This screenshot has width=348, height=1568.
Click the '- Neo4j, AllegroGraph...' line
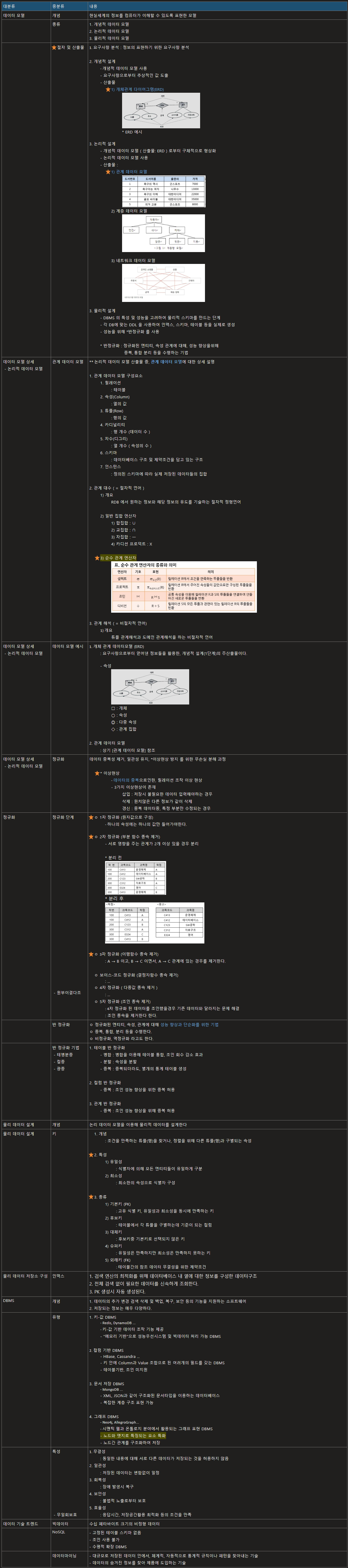(x=119, y=1423)
